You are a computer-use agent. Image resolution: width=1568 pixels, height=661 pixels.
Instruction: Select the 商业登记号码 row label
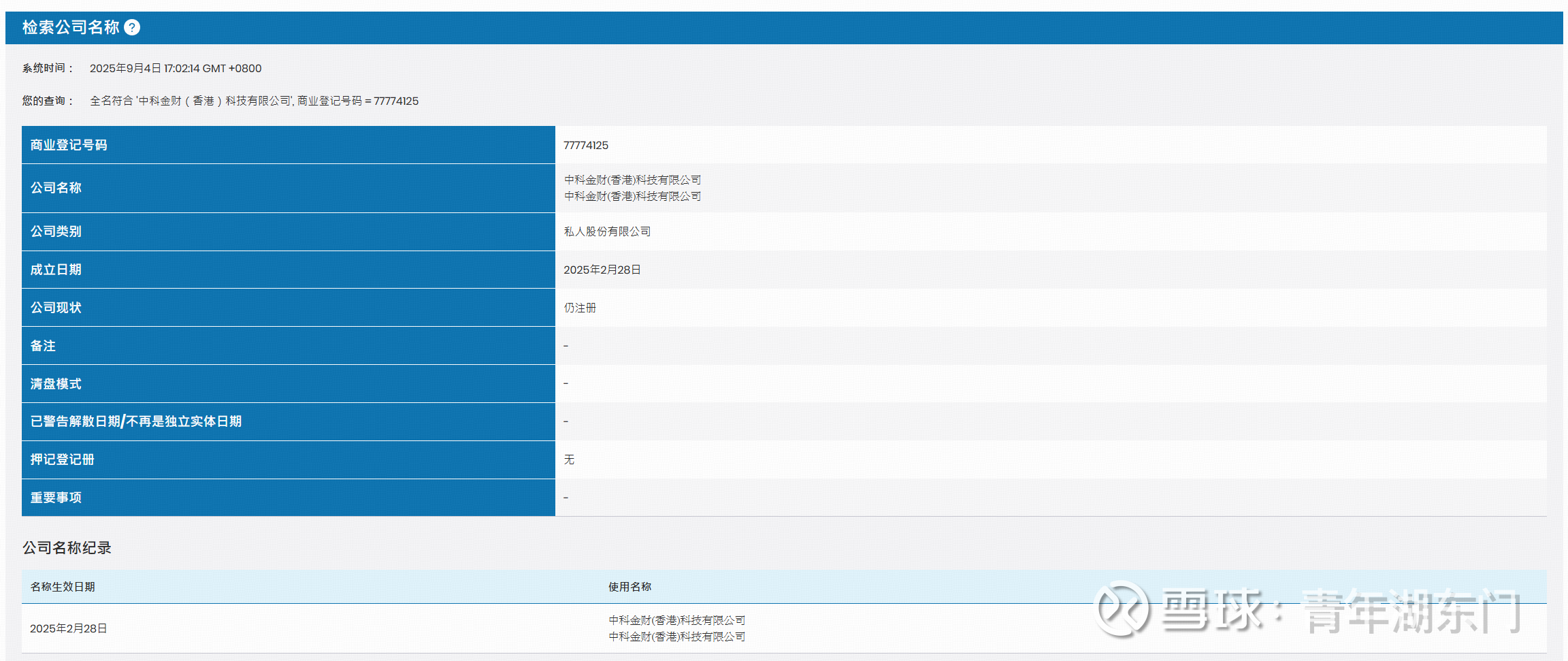coord(68,145)
